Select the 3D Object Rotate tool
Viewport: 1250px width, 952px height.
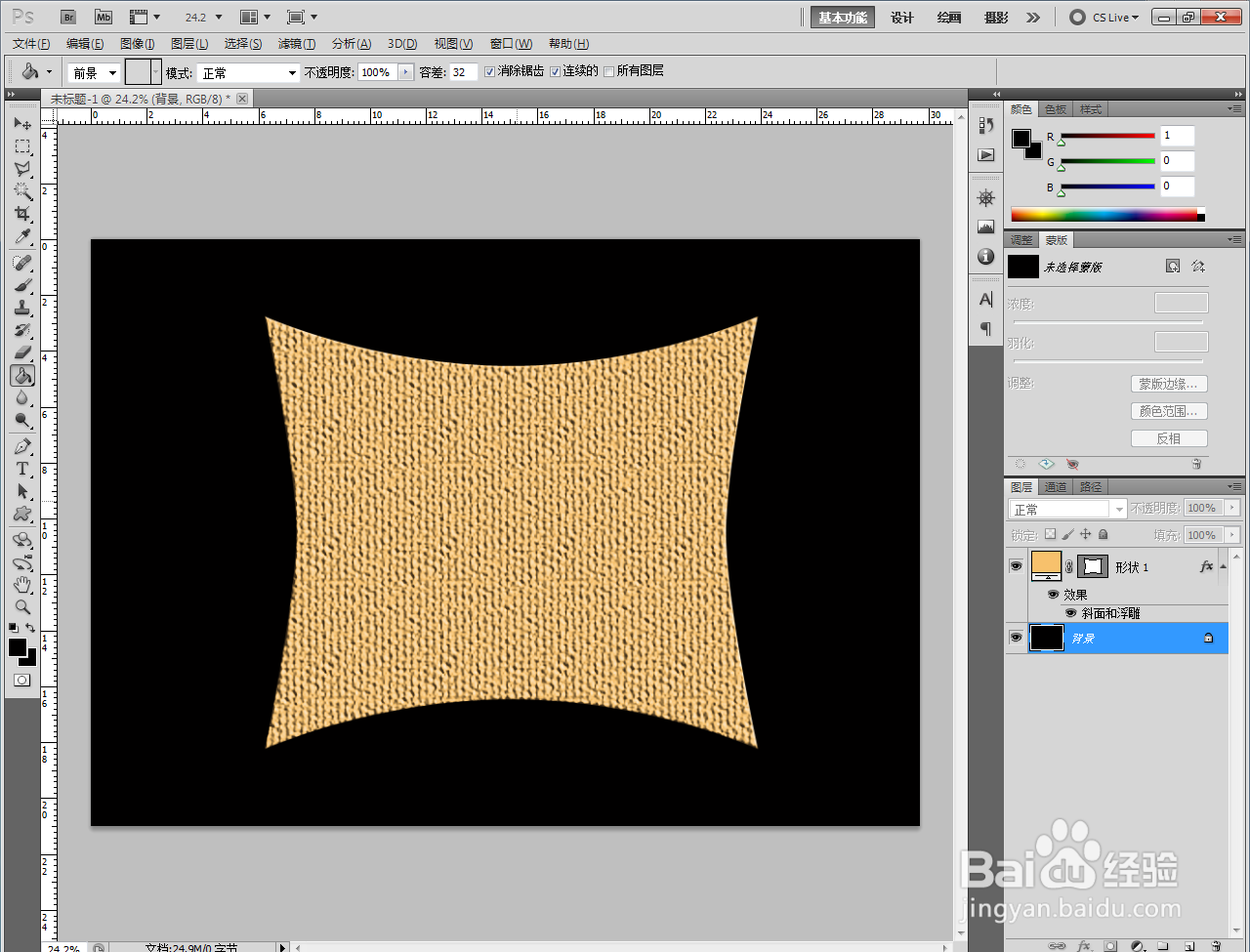pyautogui.click(x=22, y=540)
